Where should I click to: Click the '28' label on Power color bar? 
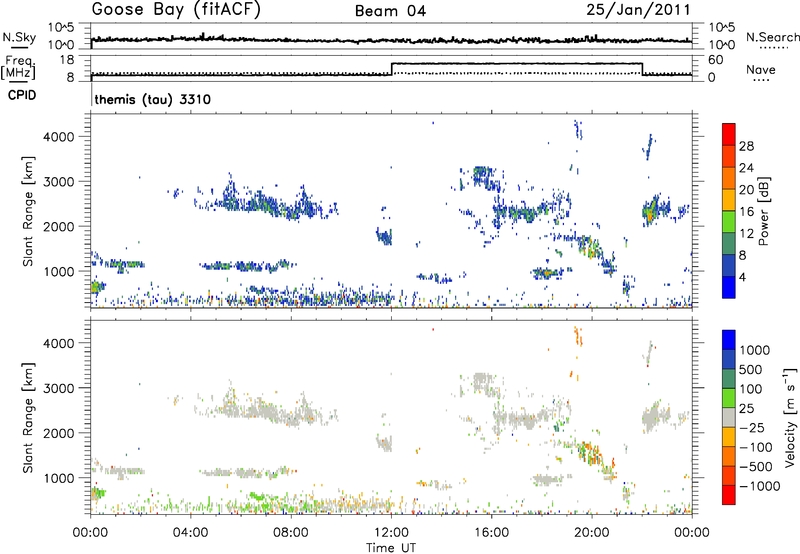pos(746,146)
